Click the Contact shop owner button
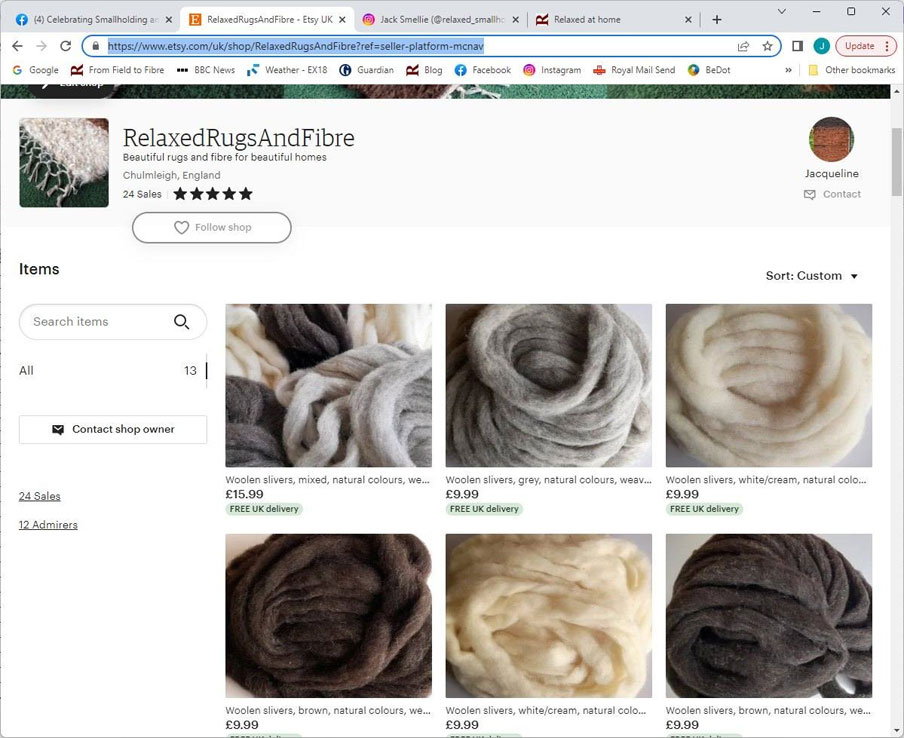Image resolution: width=904 pixels, height=738 pixels. point(113,430)
